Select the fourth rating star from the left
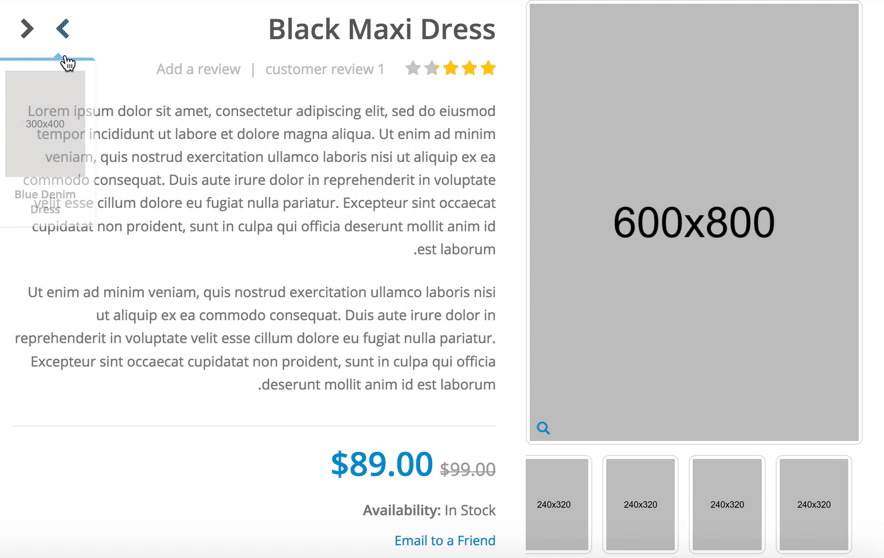 (470, 68)
